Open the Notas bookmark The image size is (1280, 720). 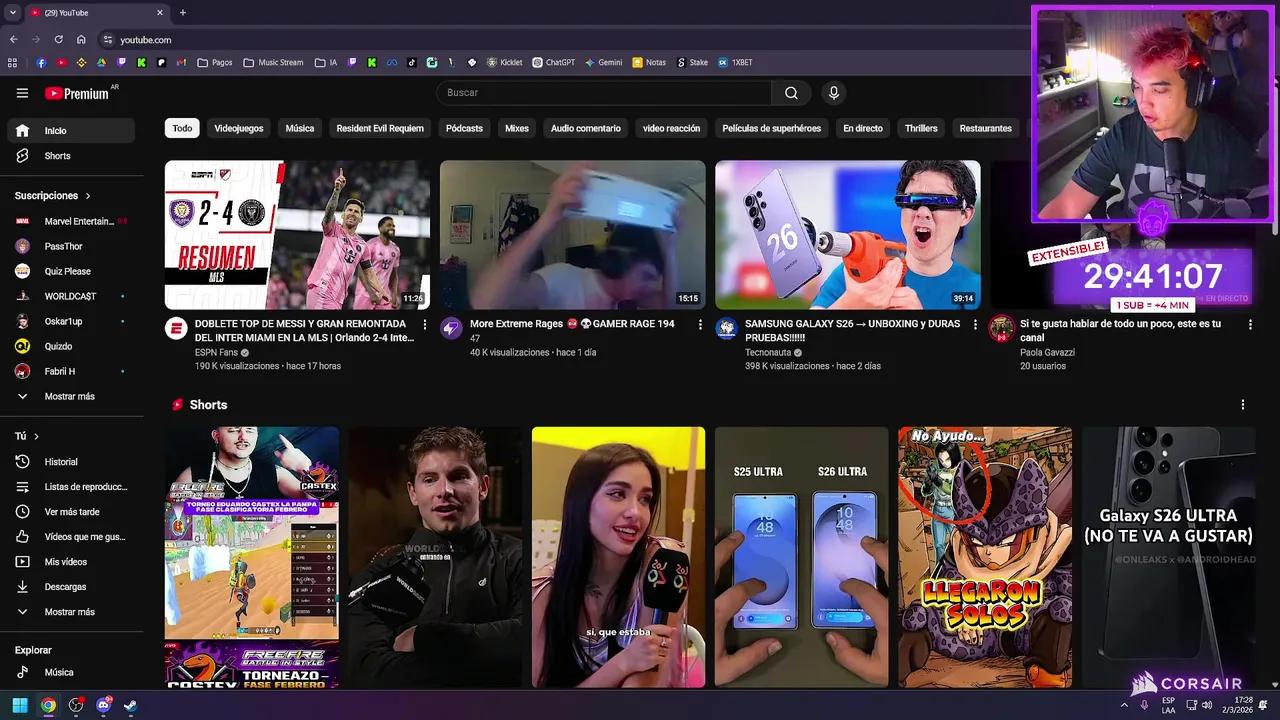[649, 62]
